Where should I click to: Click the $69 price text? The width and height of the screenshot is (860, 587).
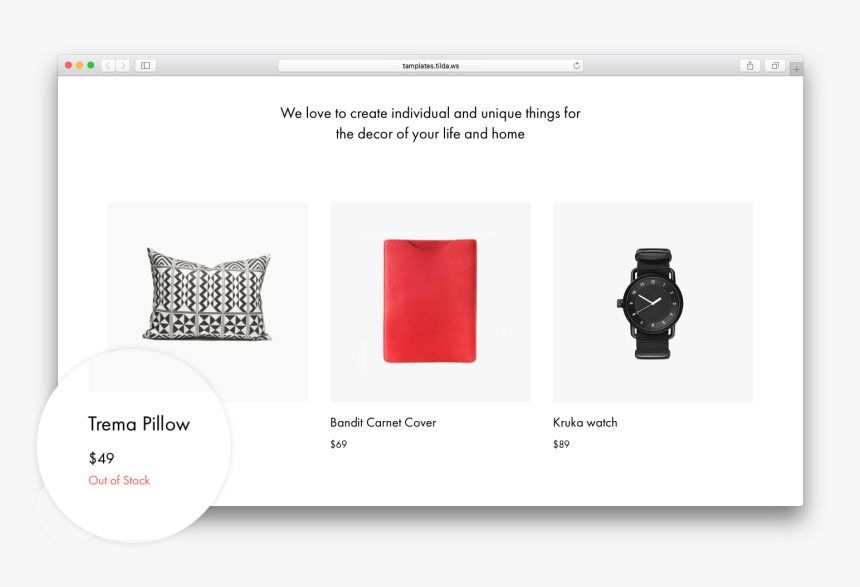(x=338, y=444)
